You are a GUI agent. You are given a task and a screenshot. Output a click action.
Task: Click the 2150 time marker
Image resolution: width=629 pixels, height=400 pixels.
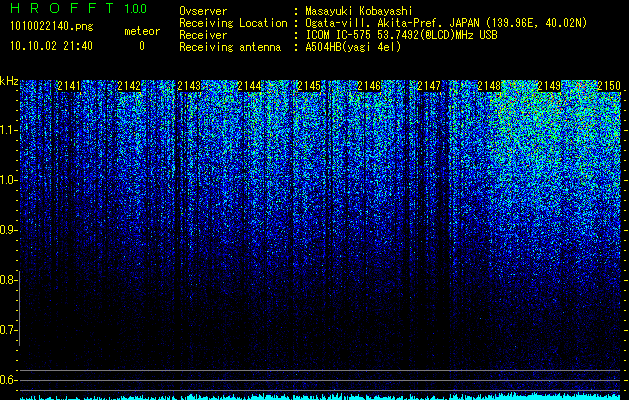[609, 86]
